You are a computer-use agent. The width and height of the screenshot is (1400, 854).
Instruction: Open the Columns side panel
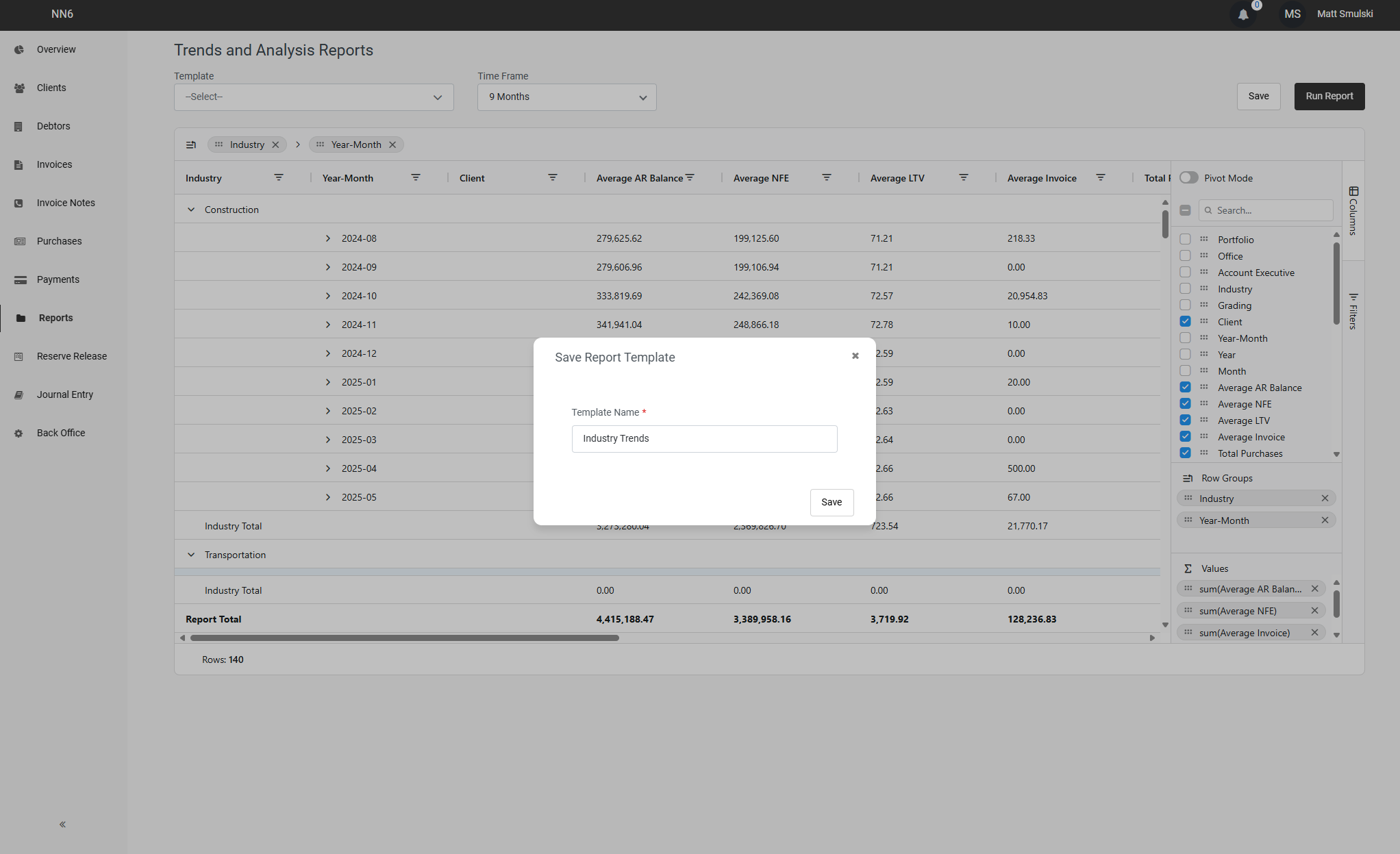(x=1353, y=209)
